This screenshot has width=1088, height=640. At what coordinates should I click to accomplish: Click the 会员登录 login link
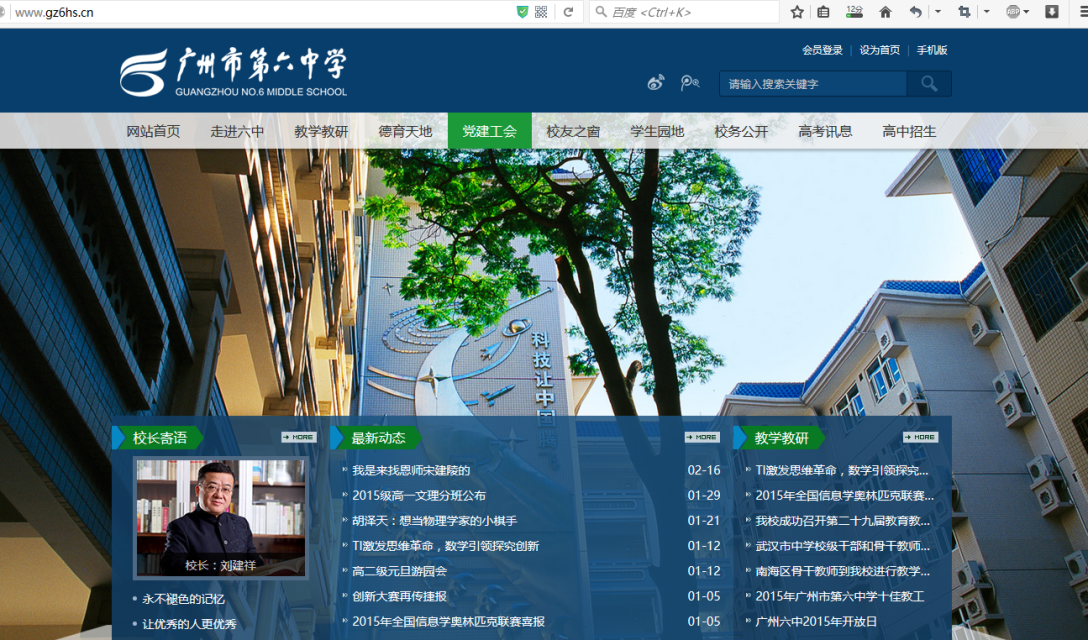point(822,50)
